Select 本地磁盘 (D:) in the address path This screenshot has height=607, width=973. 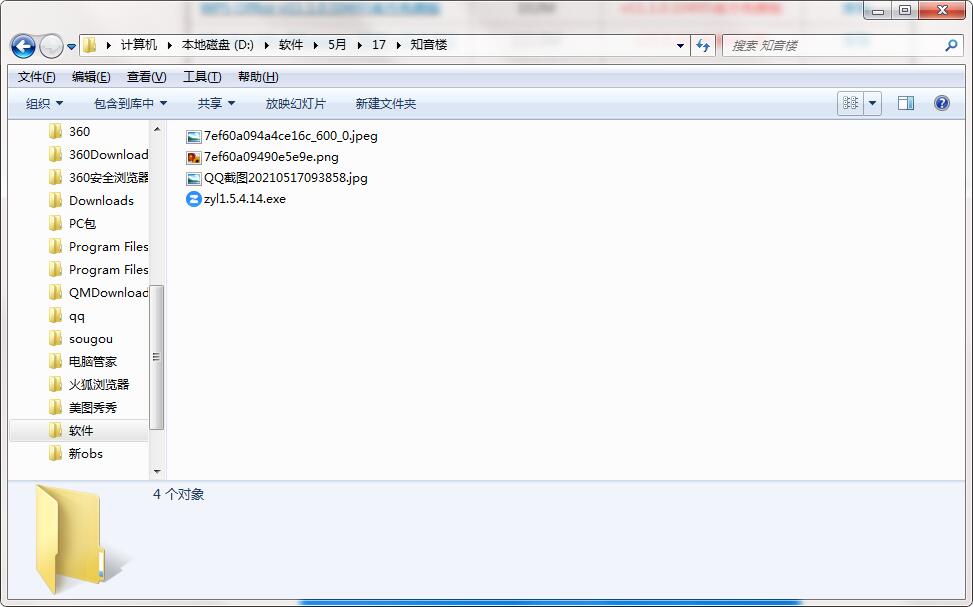click(x=217, y=45)
